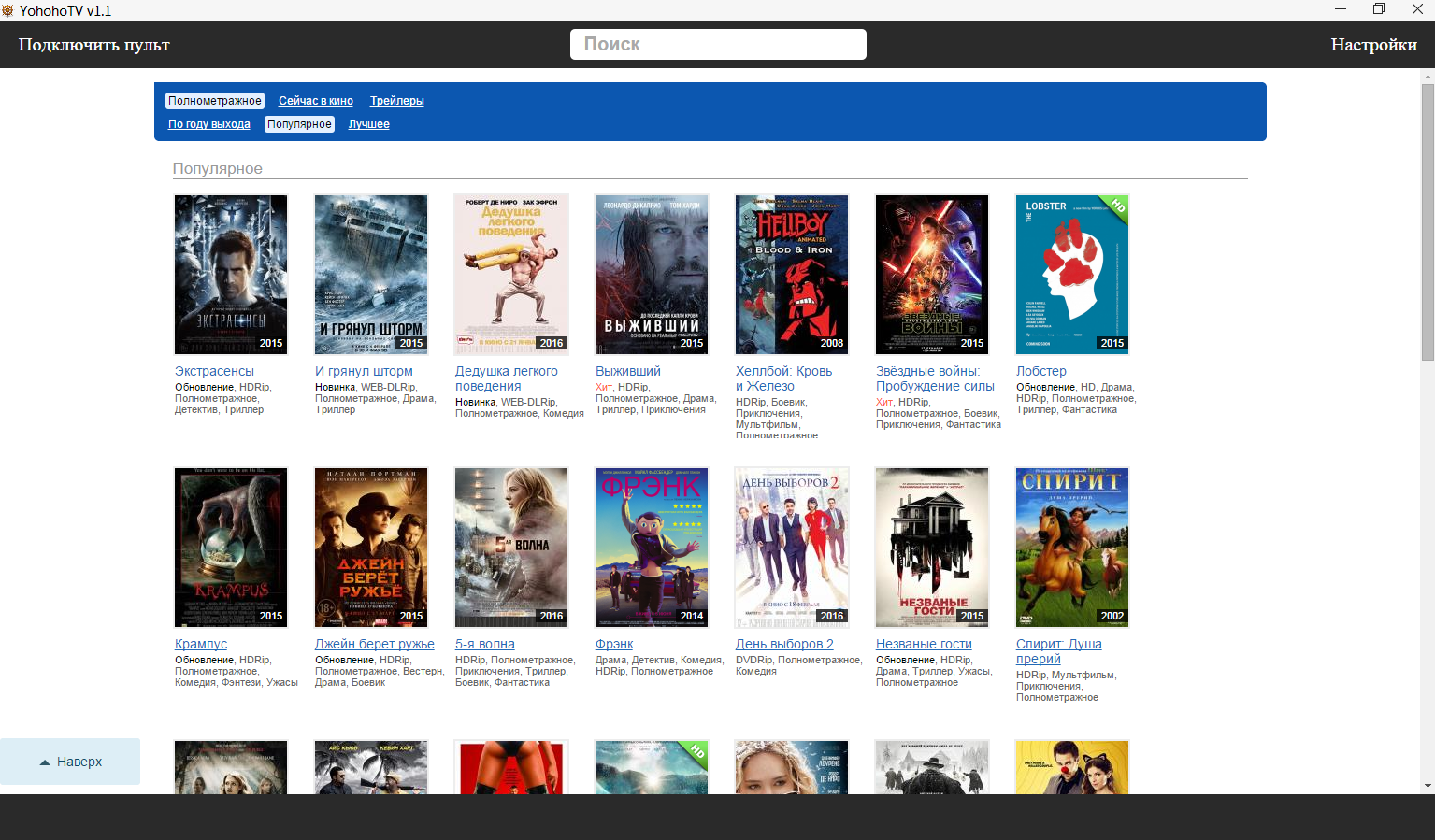Click the Фрэнк title link
The height and width of the screenshot is (840, 1435).
[614, 644]
